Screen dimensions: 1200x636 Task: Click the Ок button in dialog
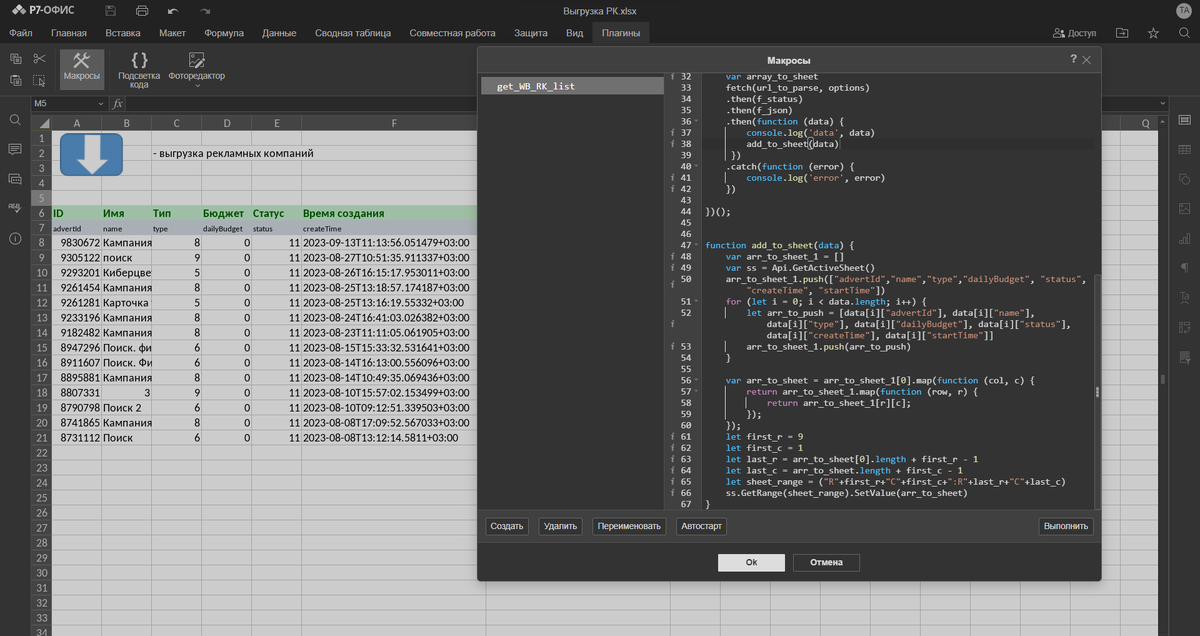pos(751,562)
